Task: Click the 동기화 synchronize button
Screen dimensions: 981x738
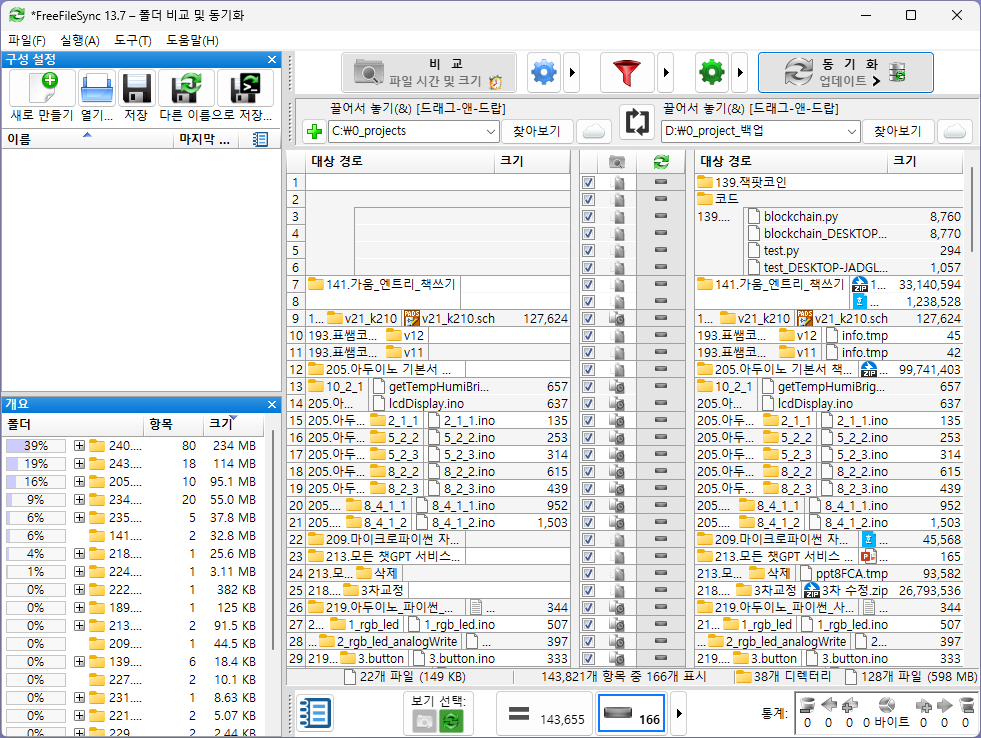Action: (845, 73)
